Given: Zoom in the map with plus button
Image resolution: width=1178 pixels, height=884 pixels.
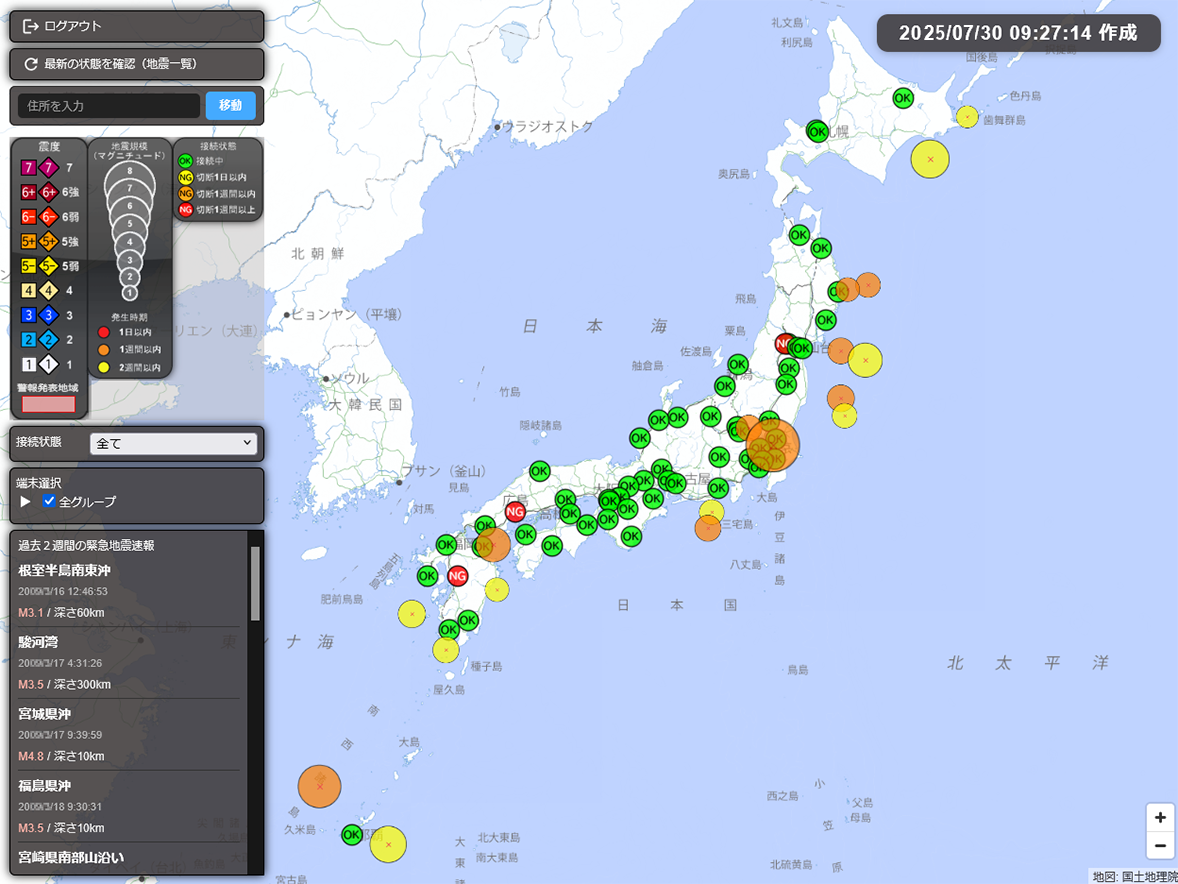Looking at the screenshot, I should [1160, 818].
